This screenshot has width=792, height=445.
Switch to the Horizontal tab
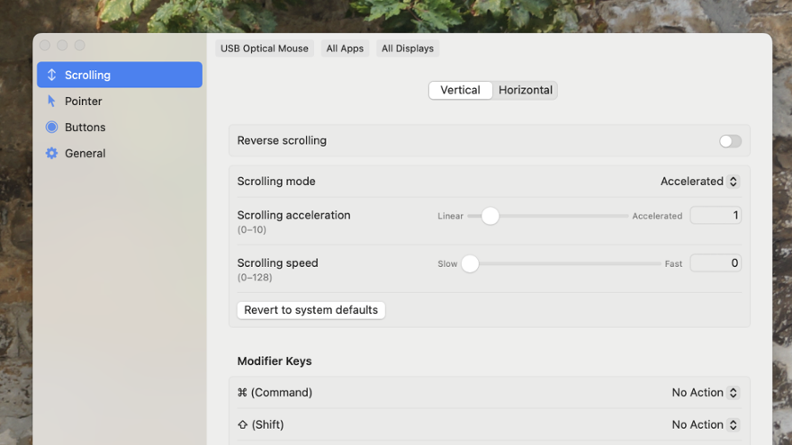coord(525,90)
